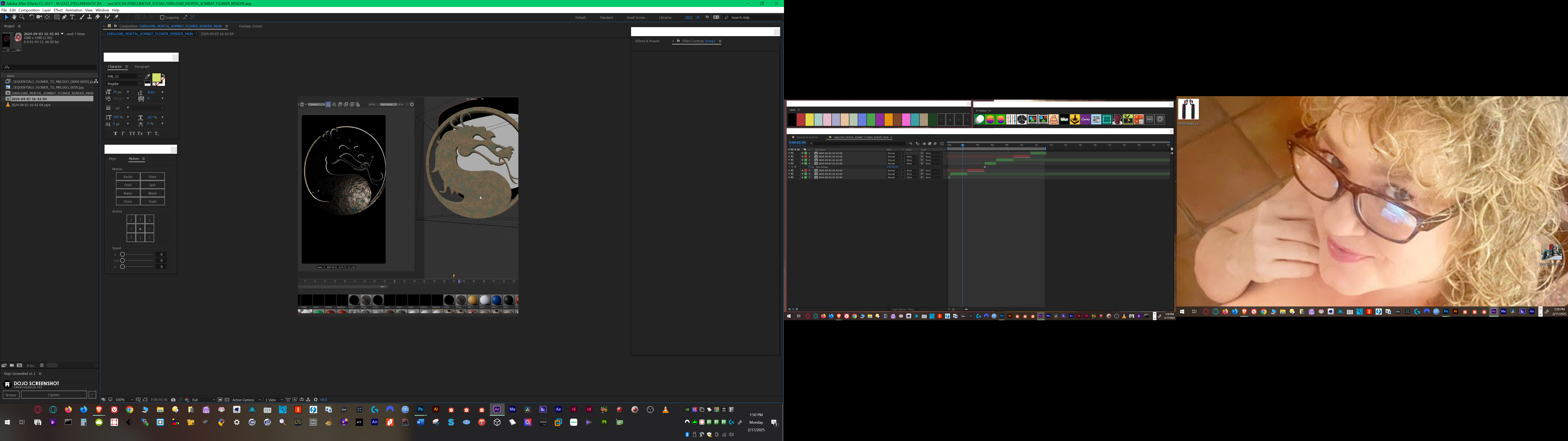The width and height of the screenshot is (1568, 441).
Task: Open the resolution dropdown showing Full
Action: (203, 400)
